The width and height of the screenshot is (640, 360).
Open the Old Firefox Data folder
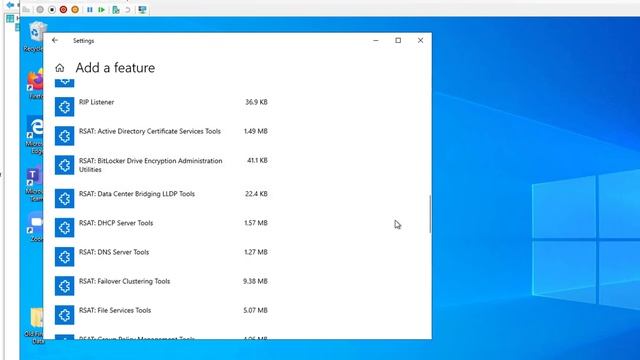click(35, 326)
